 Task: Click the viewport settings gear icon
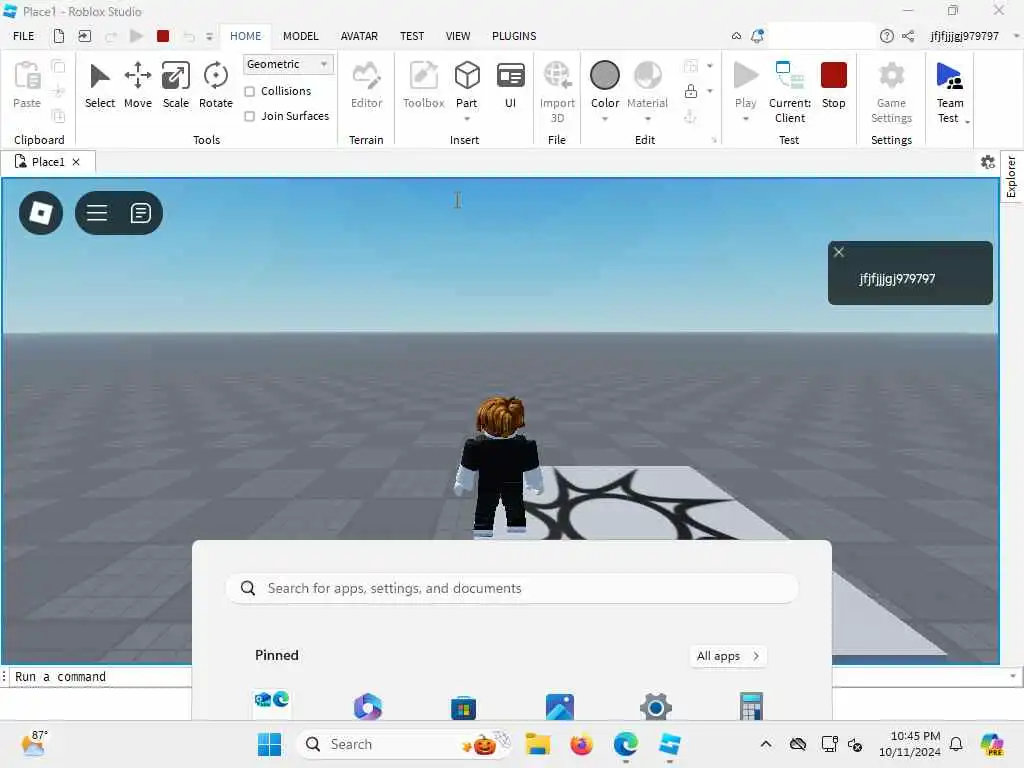point(987,162)
